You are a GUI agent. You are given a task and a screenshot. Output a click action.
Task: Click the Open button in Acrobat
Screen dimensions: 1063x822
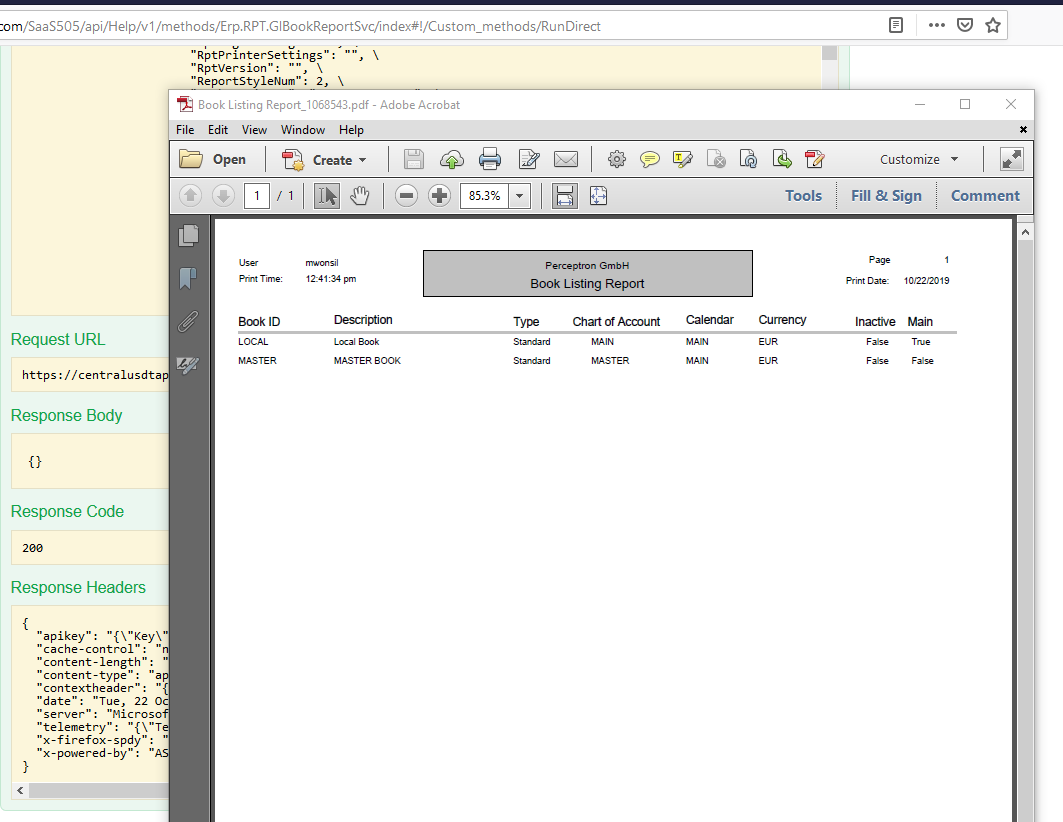point(215,159)
